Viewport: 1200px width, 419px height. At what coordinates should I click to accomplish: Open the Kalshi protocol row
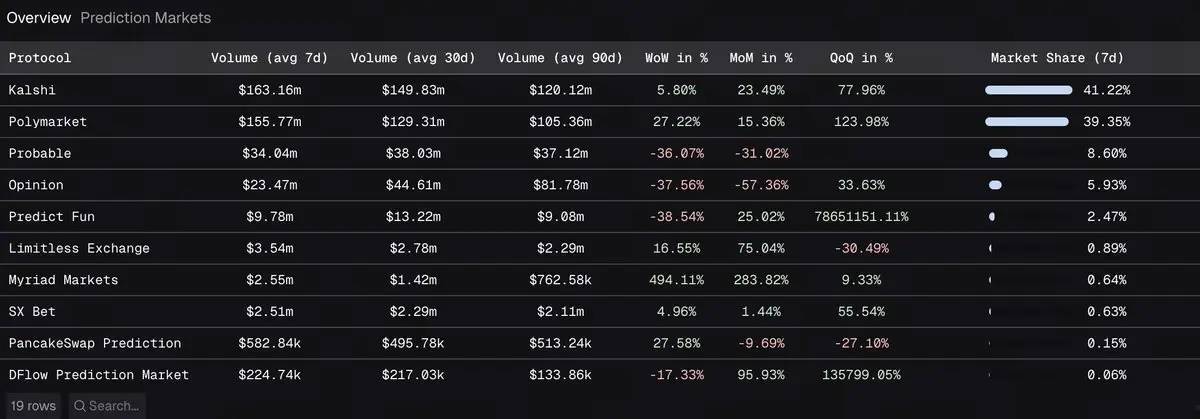(30, 90)
